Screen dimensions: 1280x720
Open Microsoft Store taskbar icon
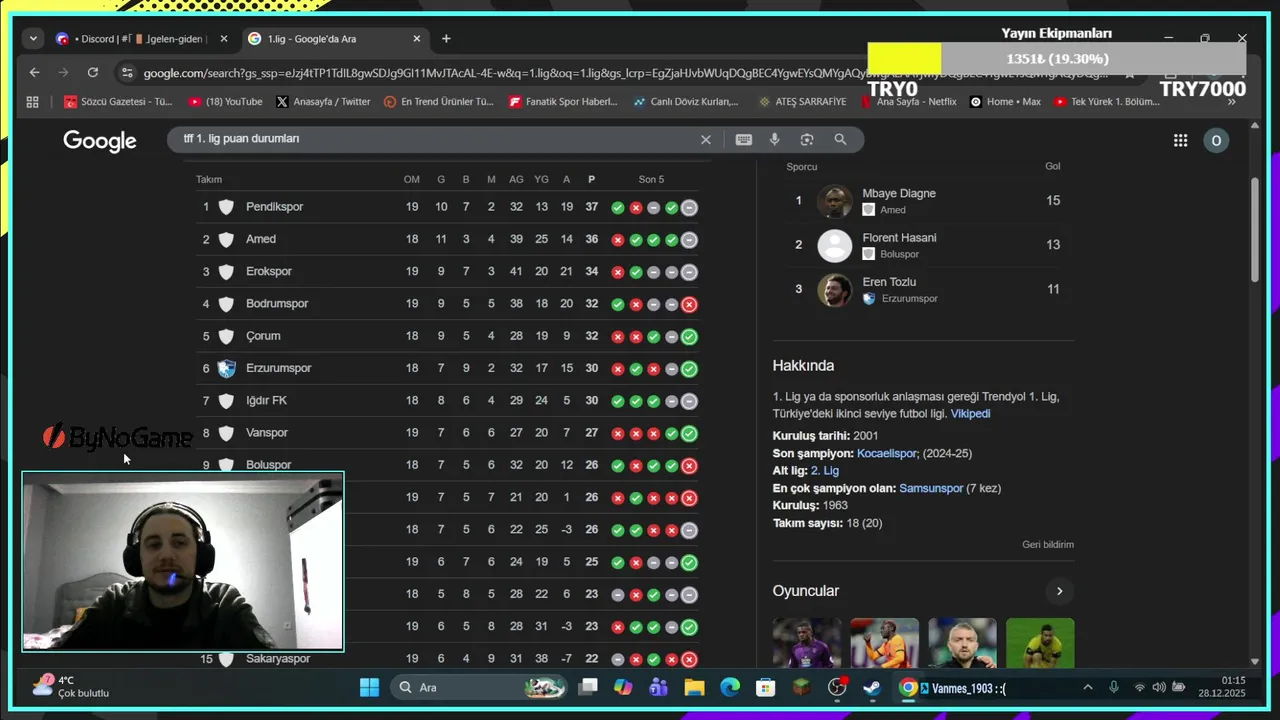point(765,687)
